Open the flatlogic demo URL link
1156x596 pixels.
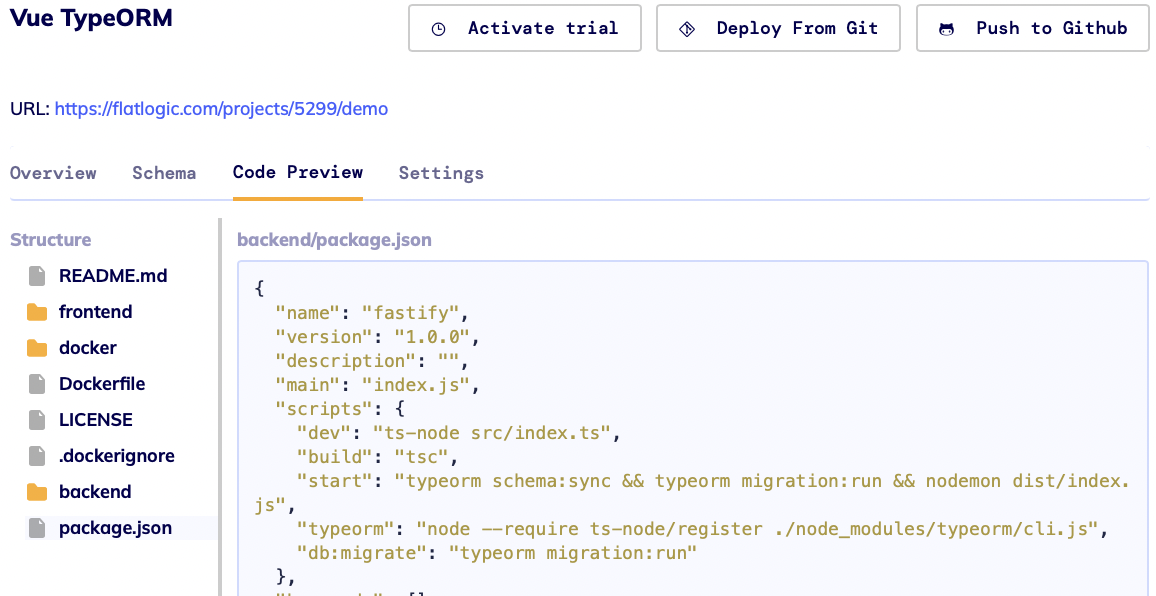tap(221, 109)
